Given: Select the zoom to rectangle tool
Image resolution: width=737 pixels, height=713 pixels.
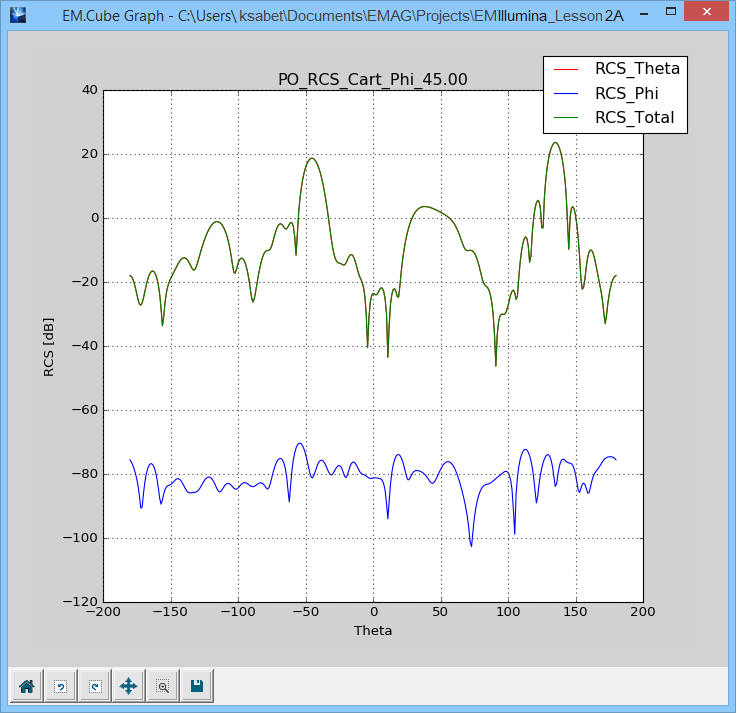Looking at the screenshot, I should point(163,686).
